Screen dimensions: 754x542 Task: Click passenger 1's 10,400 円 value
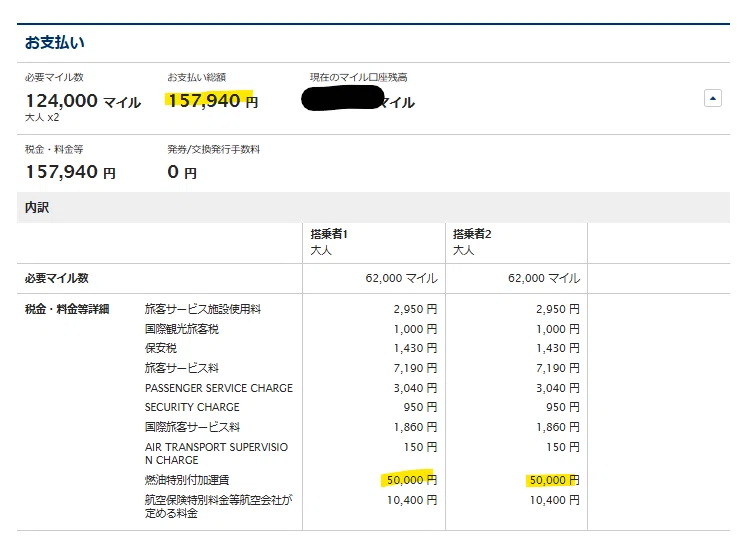click(412, 500)
